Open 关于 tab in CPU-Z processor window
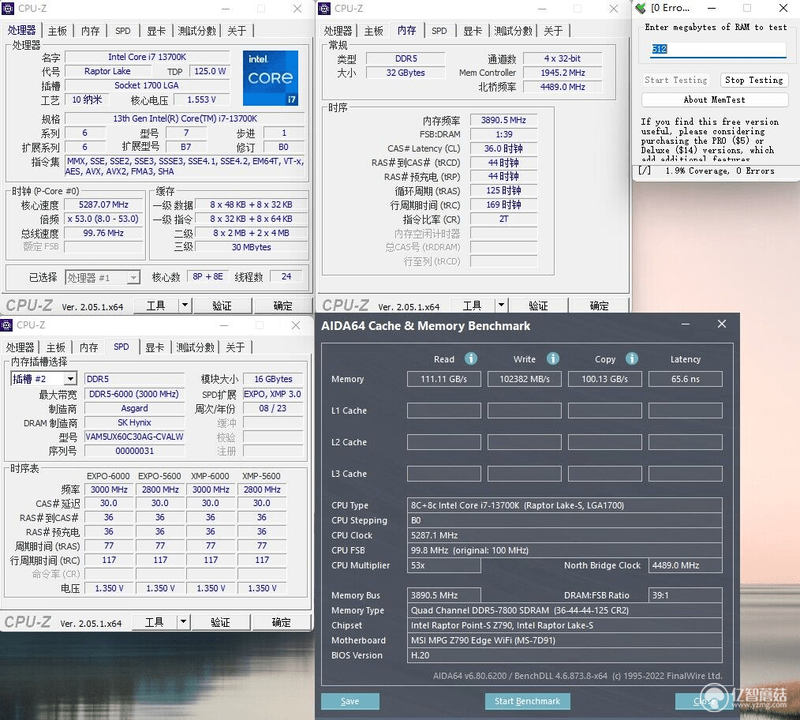 click(237, 31)
